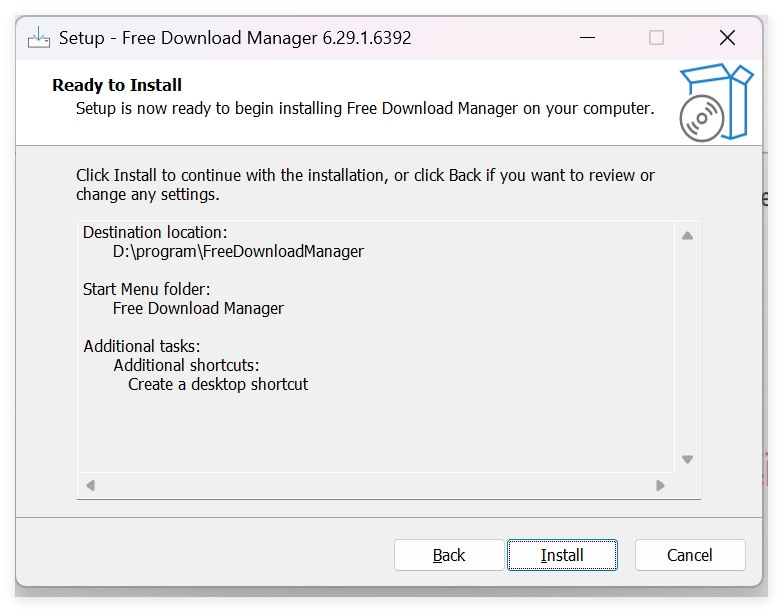Start installation with the Install button

[x=562, y=555]
